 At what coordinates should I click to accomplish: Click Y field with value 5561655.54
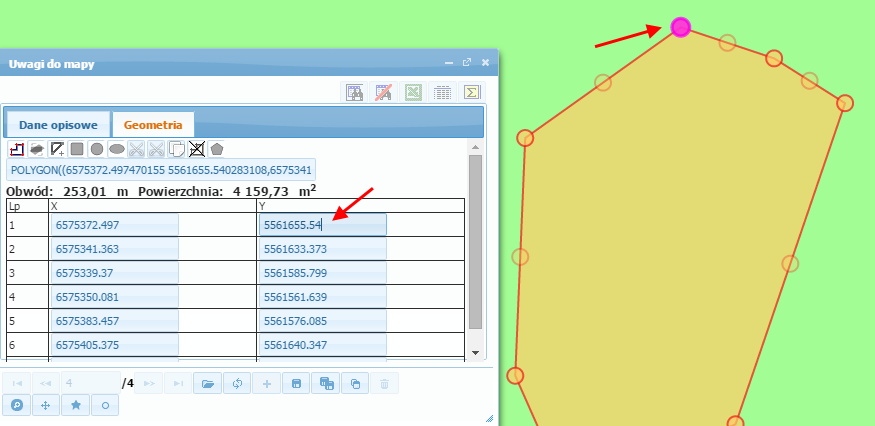(x=323, y=225)
